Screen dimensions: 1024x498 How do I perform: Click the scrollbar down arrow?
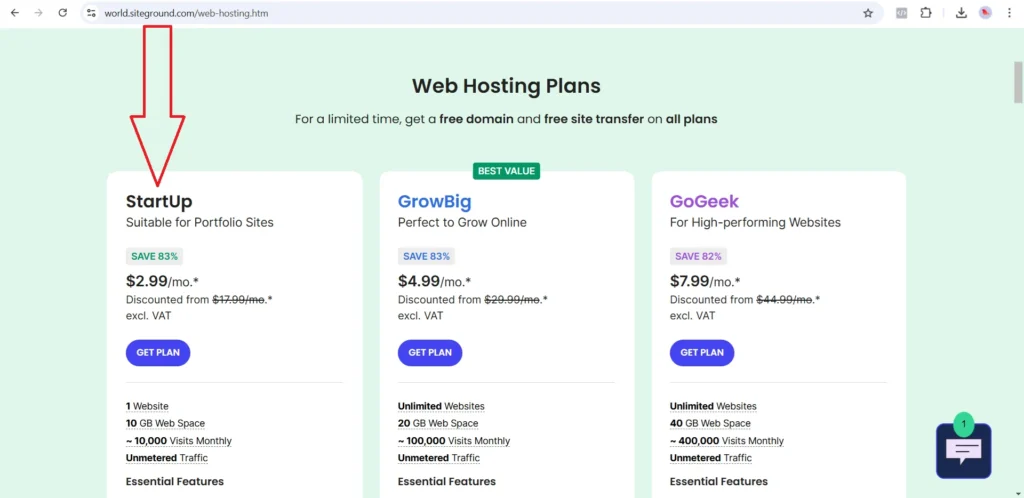click(x=1018, y=493)
